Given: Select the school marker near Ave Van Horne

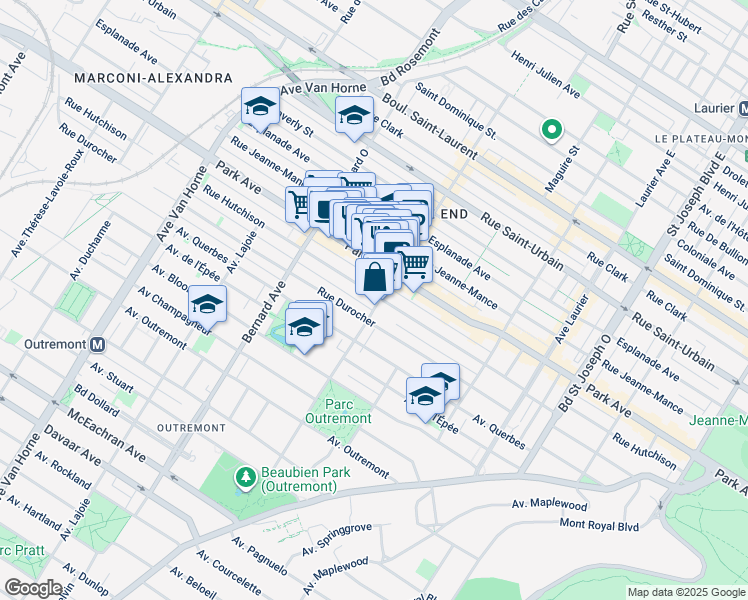Looking at the screenshot, I should (260, 107).
